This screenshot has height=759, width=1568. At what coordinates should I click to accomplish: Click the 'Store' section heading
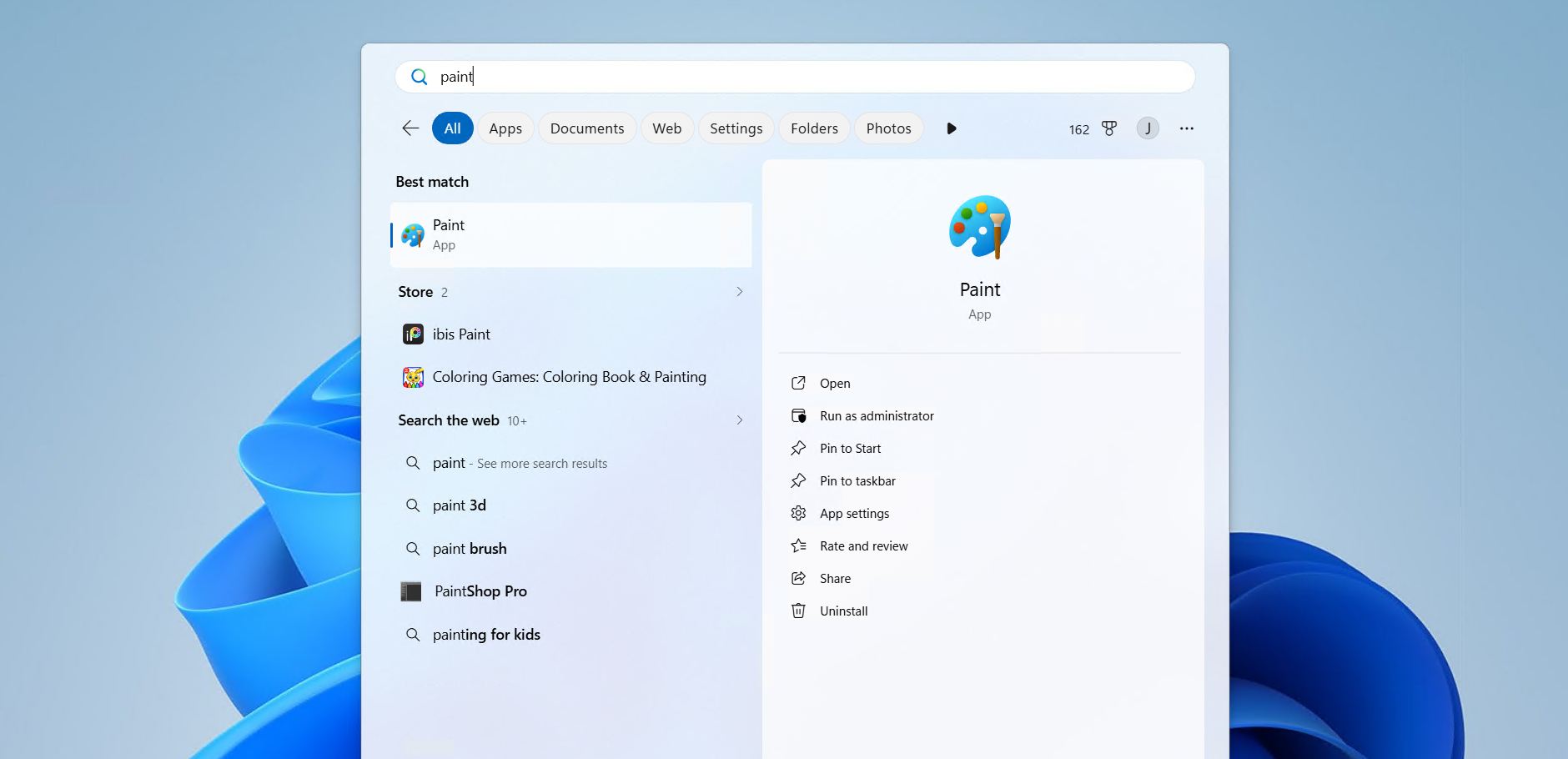click(x=415, y=292)
